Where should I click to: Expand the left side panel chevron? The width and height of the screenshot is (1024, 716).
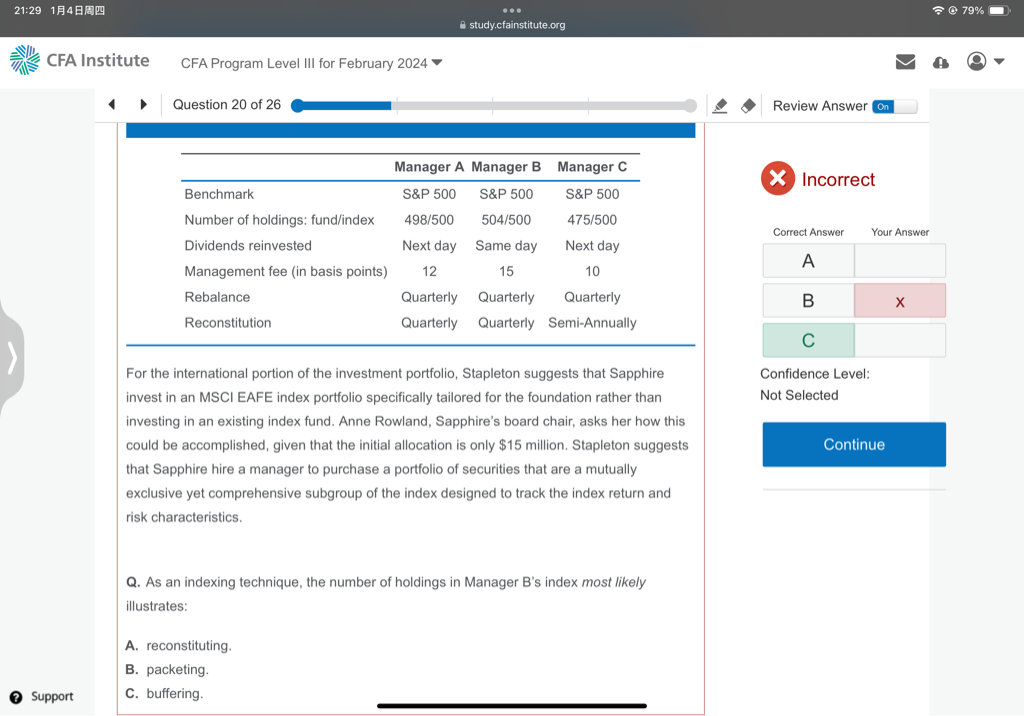point(12,356)
